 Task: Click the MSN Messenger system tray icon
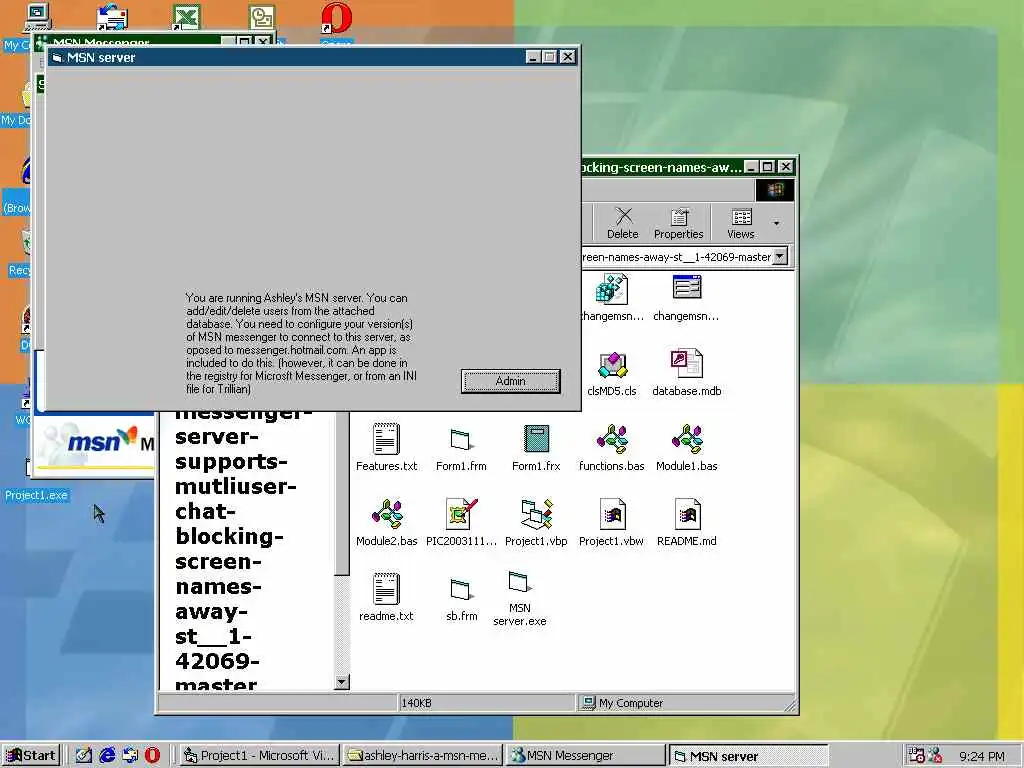pyautogui.click(x=935, y=755)
